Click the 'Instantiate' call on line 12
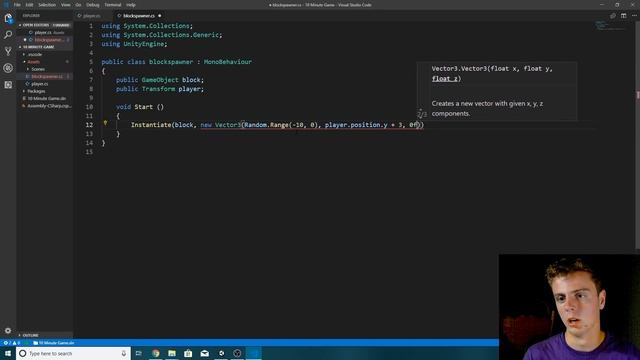The height and width of the screenshot is (360, 640). point(151,125)
